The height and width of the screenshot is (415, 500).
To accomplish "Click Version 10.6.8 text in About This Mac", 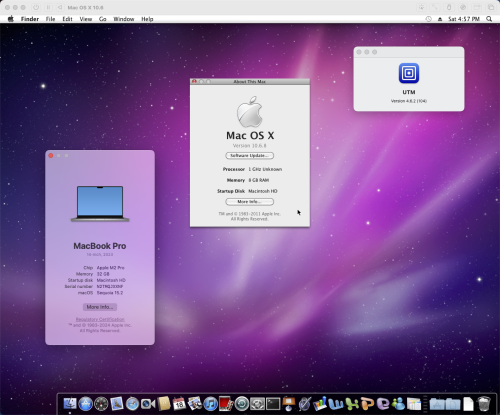I will [249, 146].
